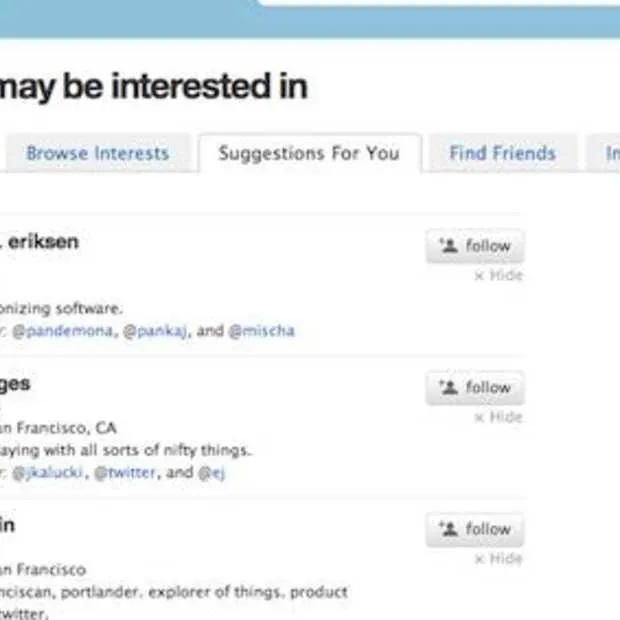Open the second suggested user's name link
This screenshot has height=620, width=620.
point(15,383)
